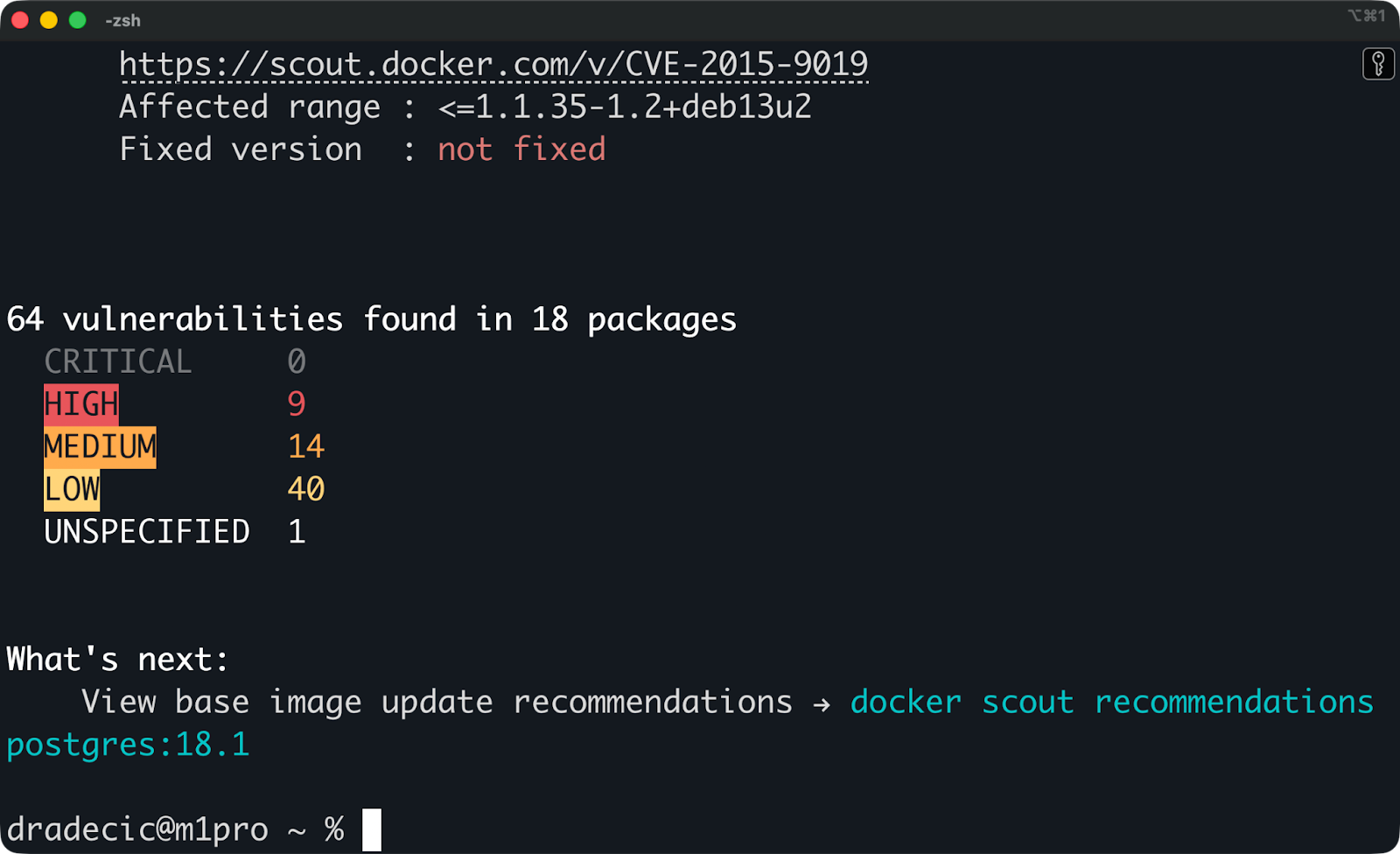Select the UNSPECIFIED severity row

146,531
